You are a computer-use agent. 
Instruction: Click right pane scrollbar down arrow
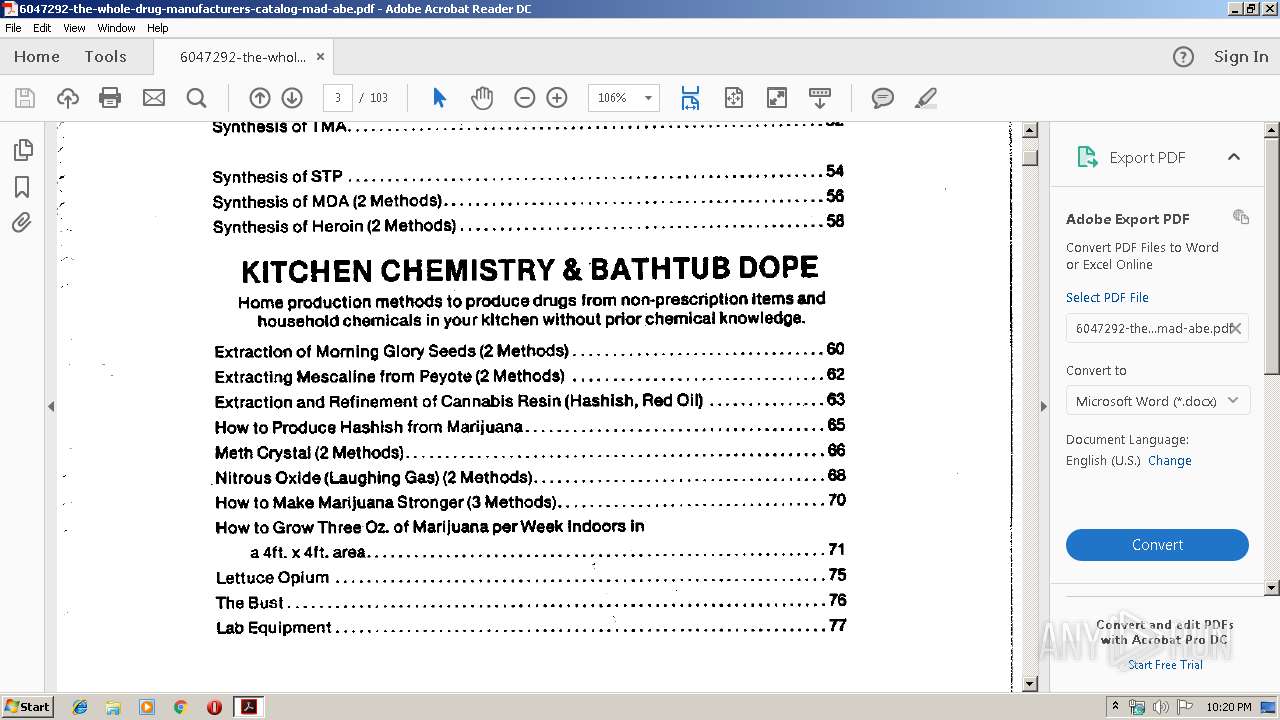tap(1272, 588)
